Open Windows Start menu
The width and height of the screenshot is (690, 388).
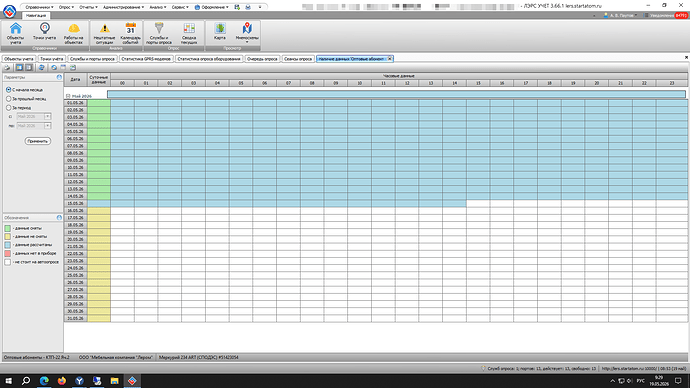pyautogui.click(x=8, y=381)
